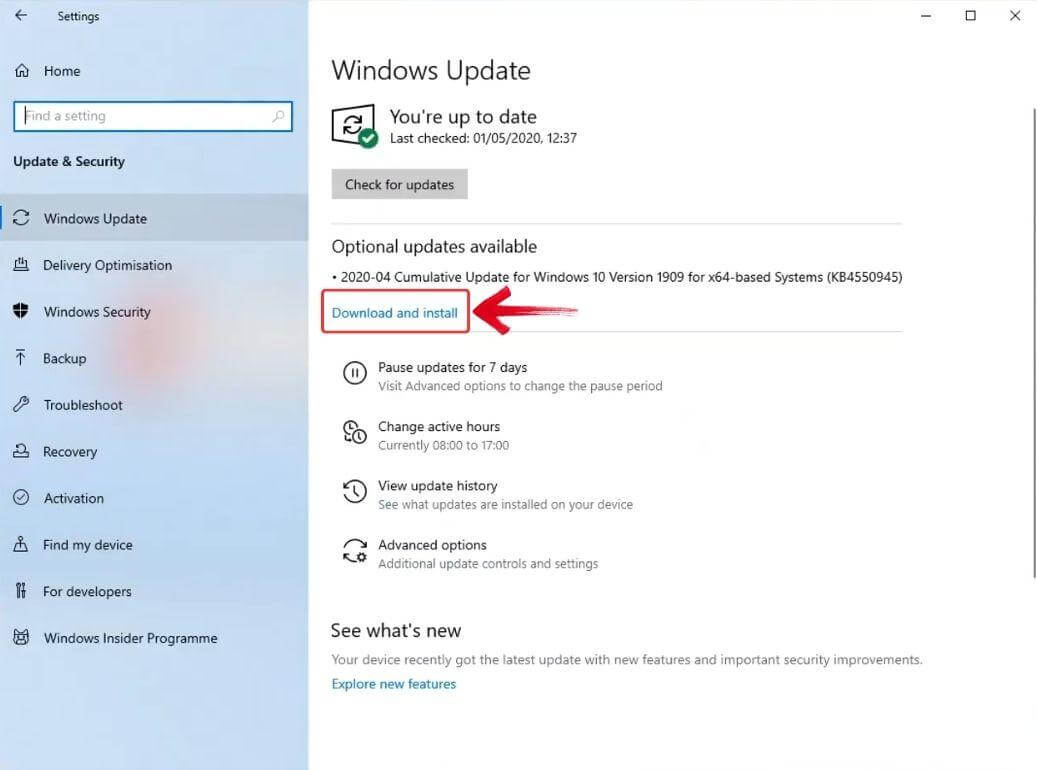The image size is (1037, 770).
Task: Open the Windows Insider Programme page
Action: (23, 637)
